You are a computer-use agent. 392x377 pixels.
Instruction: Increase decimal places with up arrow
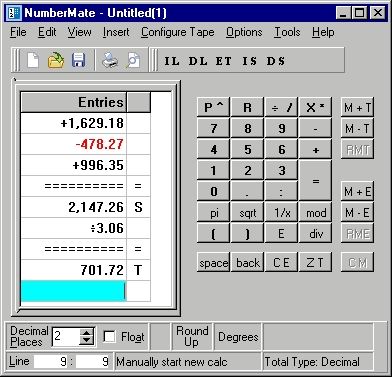coord(87,333)
